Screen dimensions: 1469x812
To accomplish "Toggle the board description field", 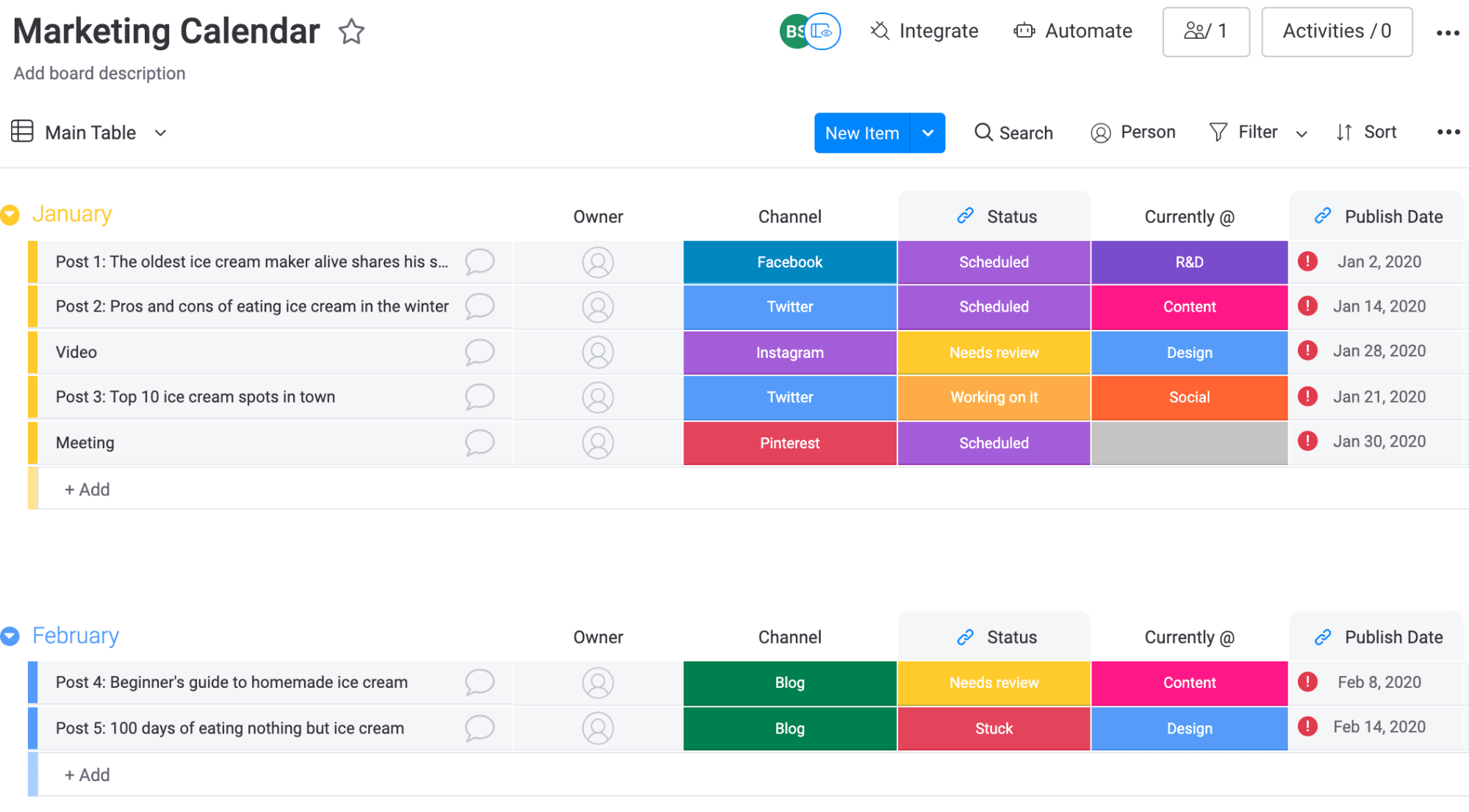I will tap(99, 72).
